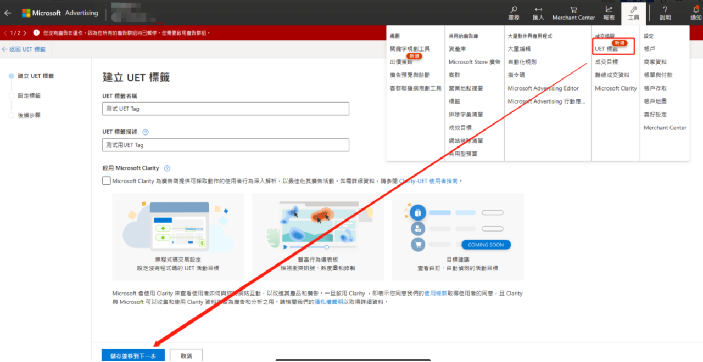Open the Clarity-UET user guide link
703x362 pixels.
pyautogui.click(x=429, y=181)
